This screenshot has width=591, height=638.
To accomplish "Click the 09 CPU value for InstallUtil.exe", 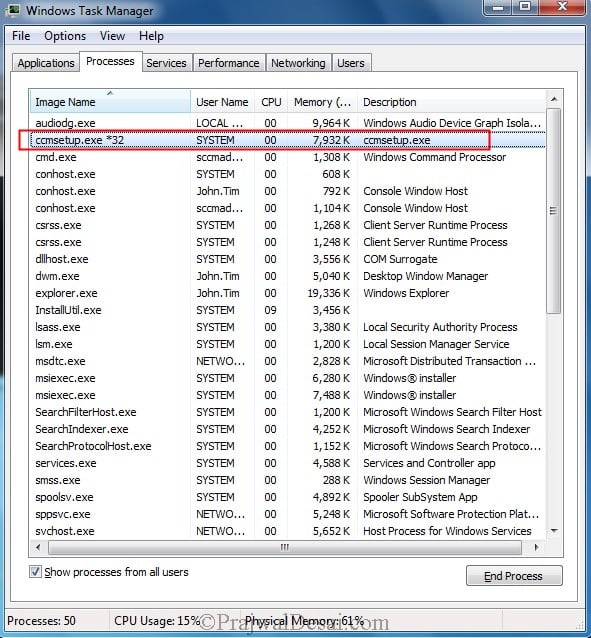I will (270, 310).
